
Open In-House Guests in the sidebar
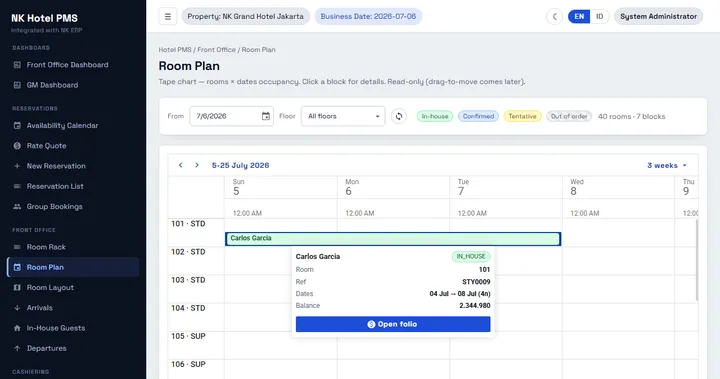[x=73, y=328]
